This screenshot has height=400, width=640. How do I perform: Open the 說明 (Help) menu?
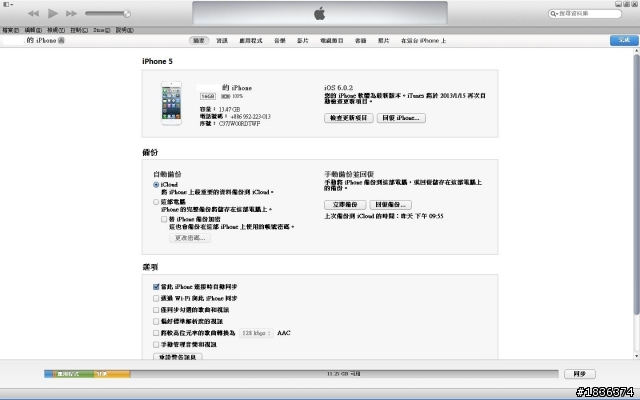point(124,30)
